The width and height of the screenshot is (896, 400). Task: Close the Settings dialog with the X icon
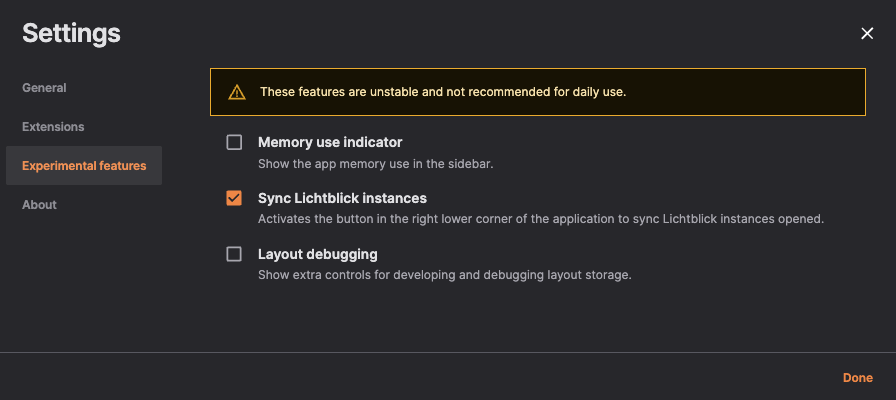click(867, 34)
